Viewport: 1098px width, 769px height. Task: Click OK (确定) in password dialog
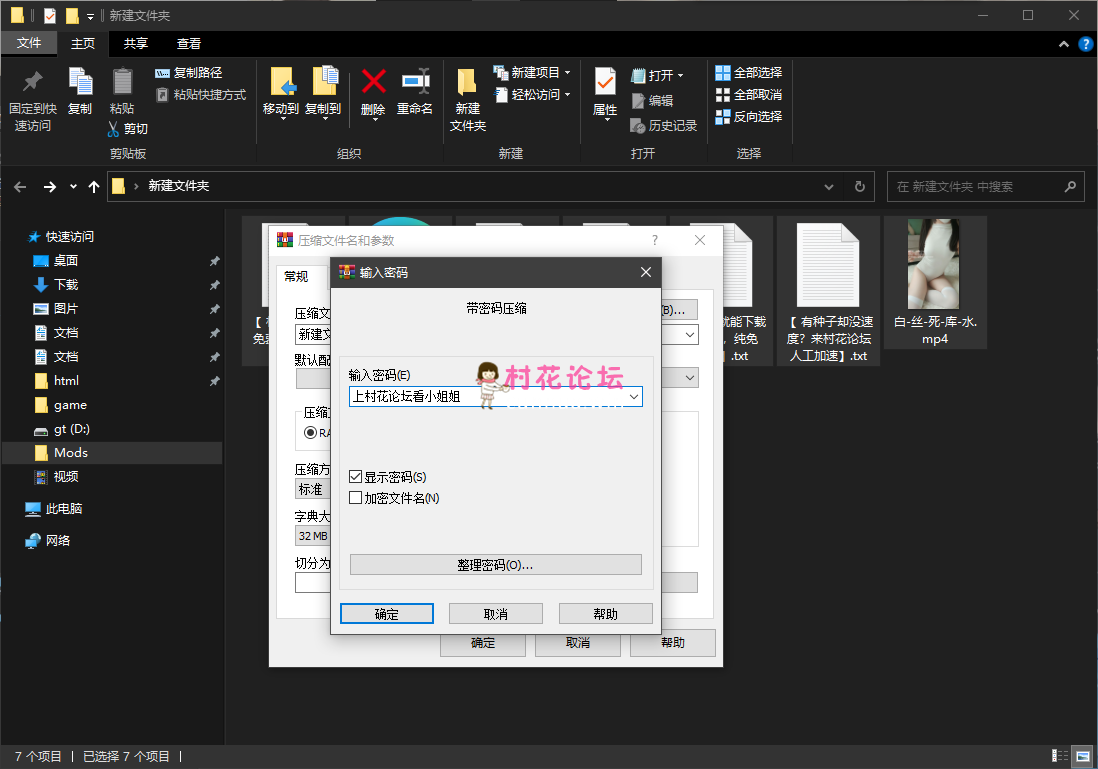coord(386,614)
